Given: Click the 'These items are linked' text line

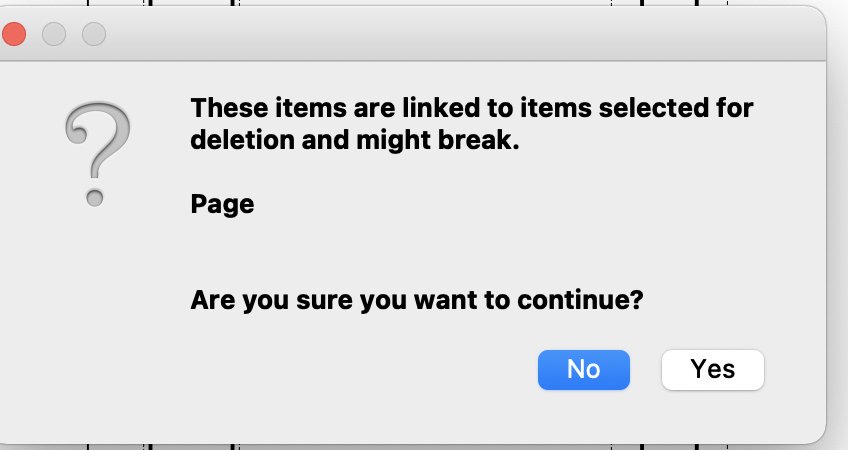Looking at the screenshot, I should (471, 107).
